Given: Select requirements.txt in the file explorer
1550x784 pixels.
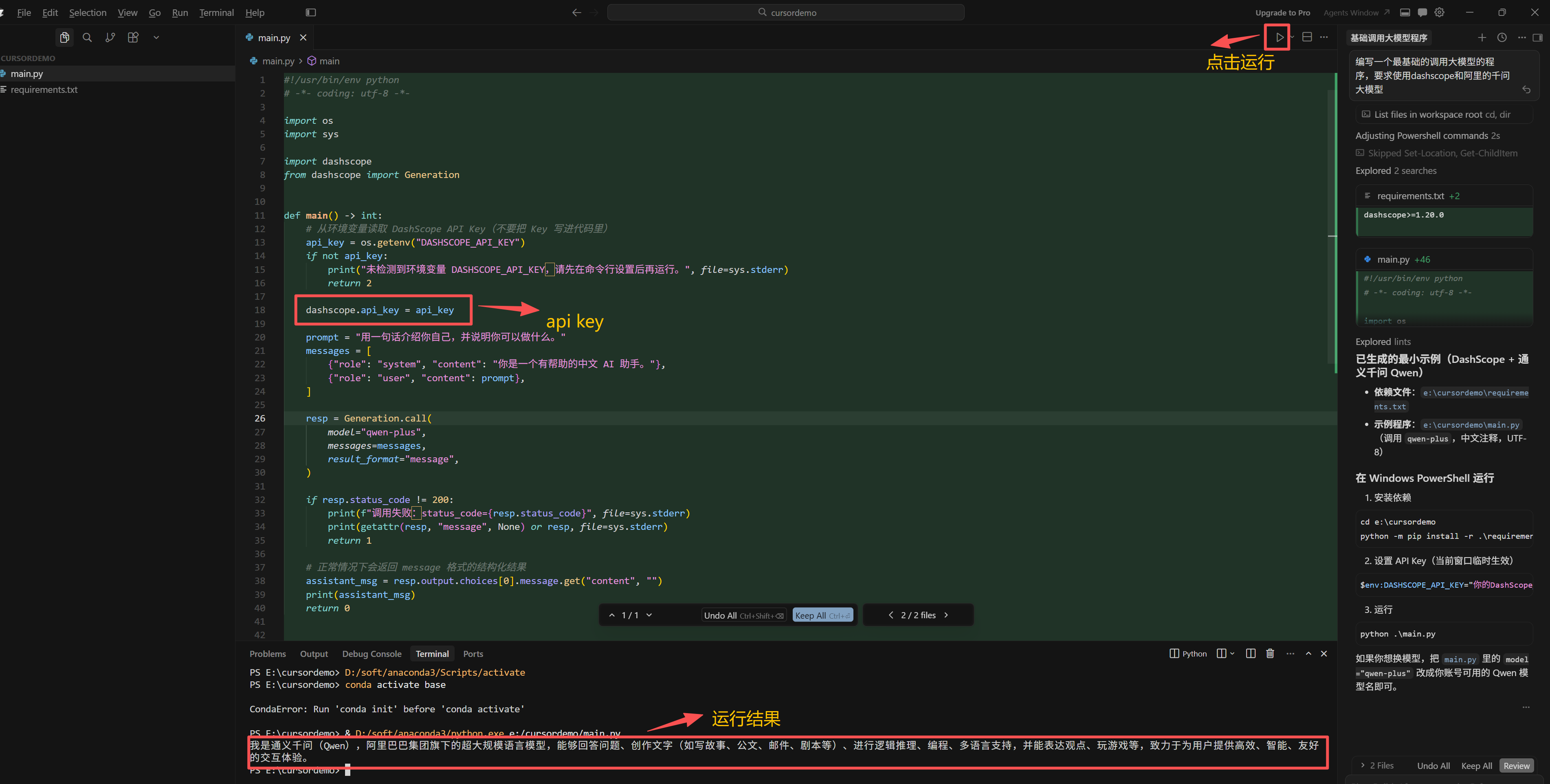Looking at the screenshot, I should tap(117, 90).
